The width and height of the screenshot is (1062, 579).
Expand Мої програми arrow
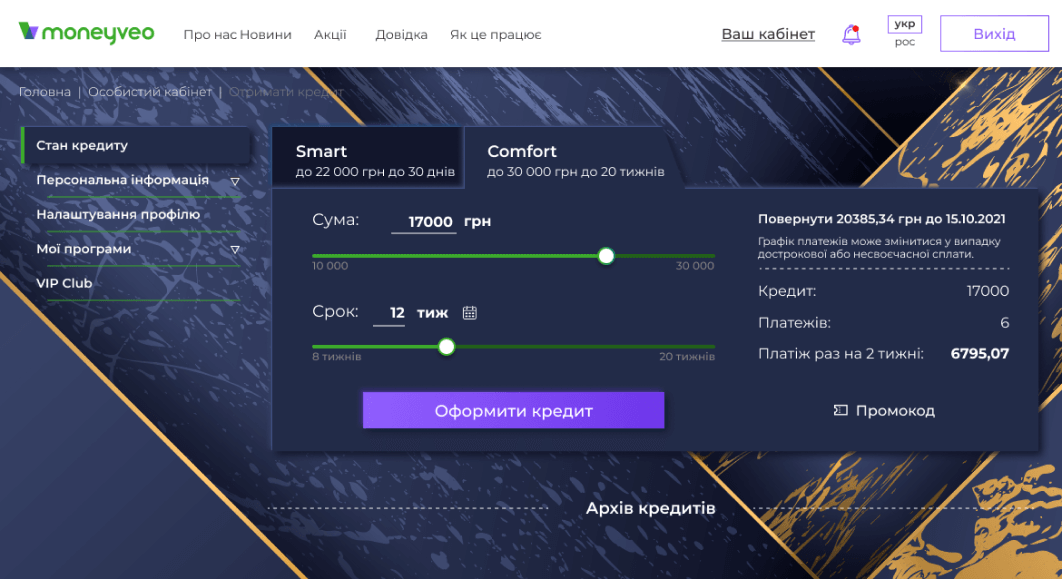point(235,250)
